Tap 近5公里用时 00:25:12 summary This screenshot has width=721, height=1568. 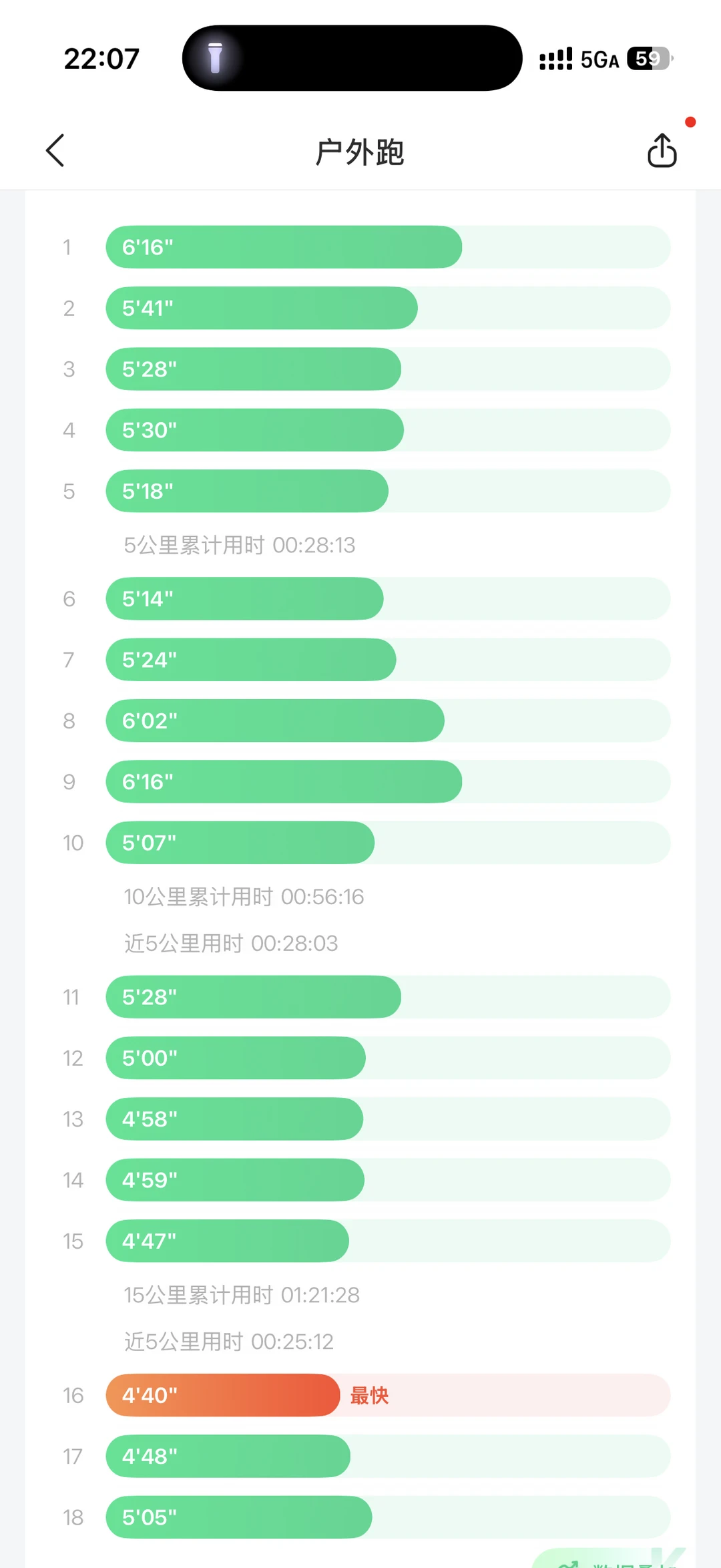click(228, 1342)
